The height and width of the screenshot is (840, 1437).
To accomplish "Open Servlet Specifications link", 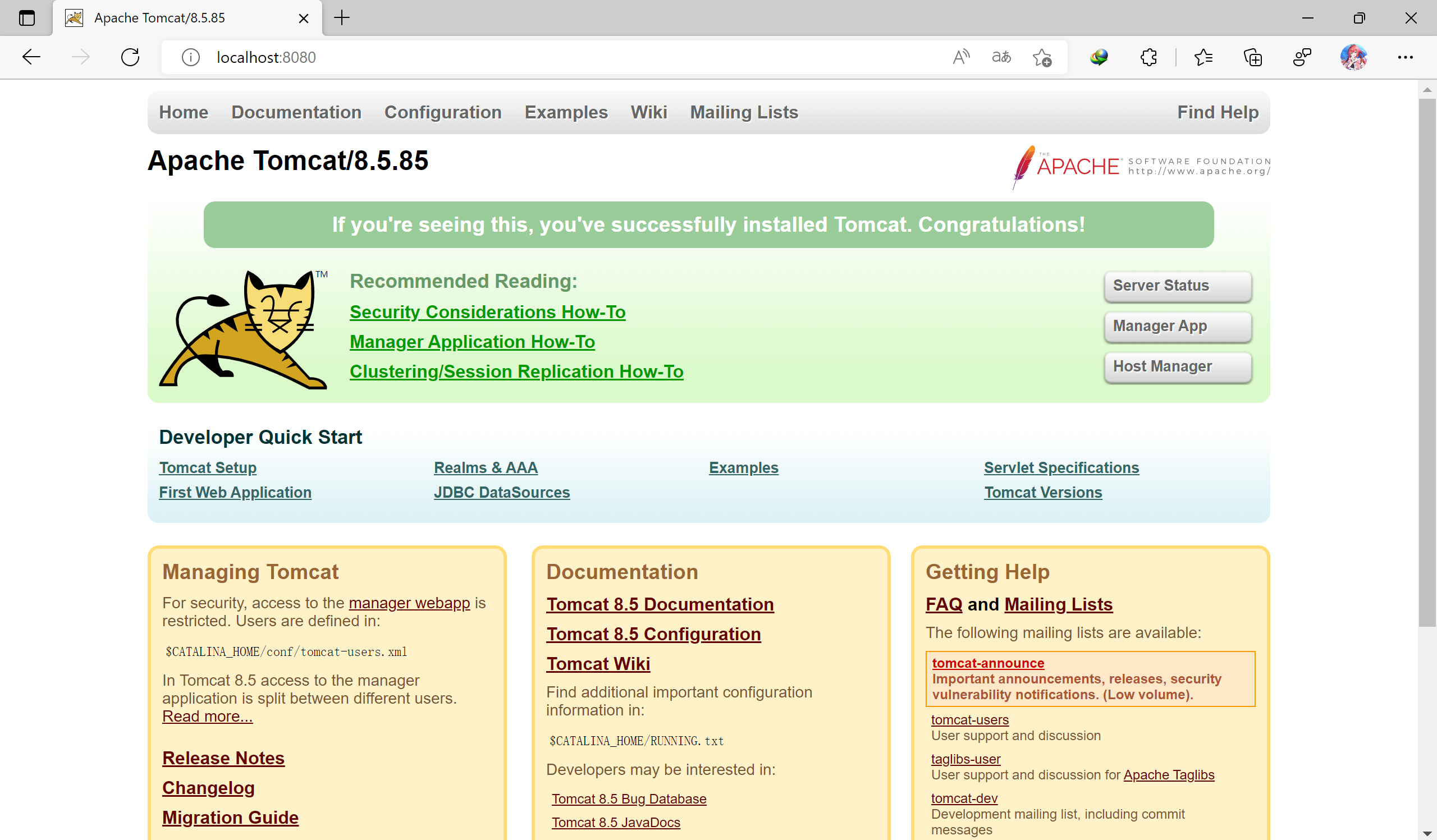I will click(x=1061, y=468).
